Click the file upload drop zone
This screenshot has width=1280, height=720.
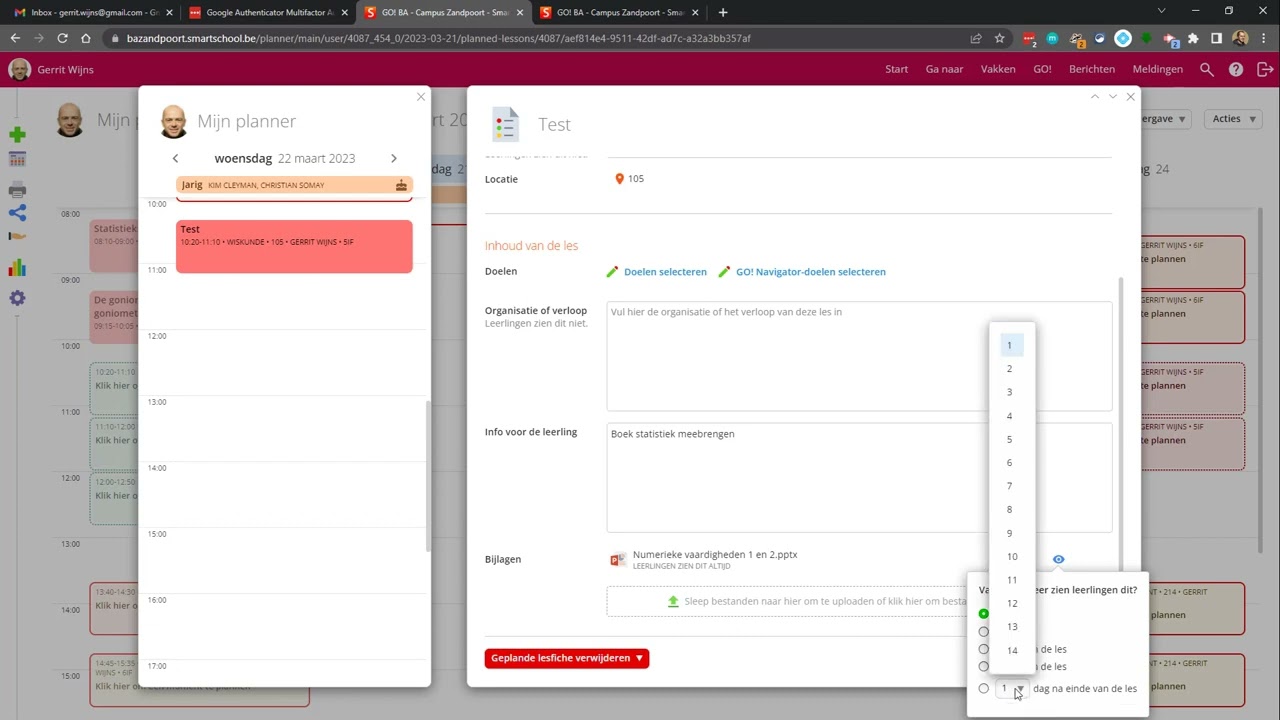[786, 601]
